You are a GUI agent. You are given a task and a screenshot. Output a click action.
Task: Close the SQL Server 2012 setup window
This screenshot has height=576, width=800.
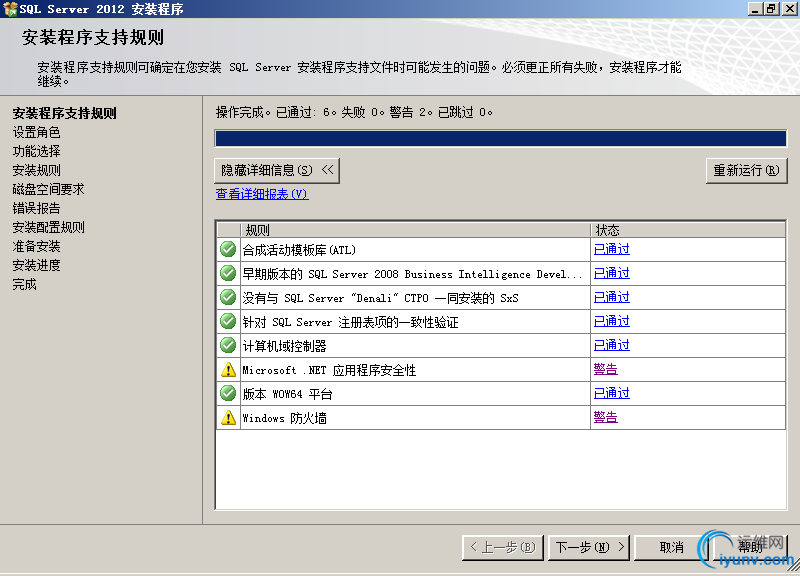tap(789, 9)
